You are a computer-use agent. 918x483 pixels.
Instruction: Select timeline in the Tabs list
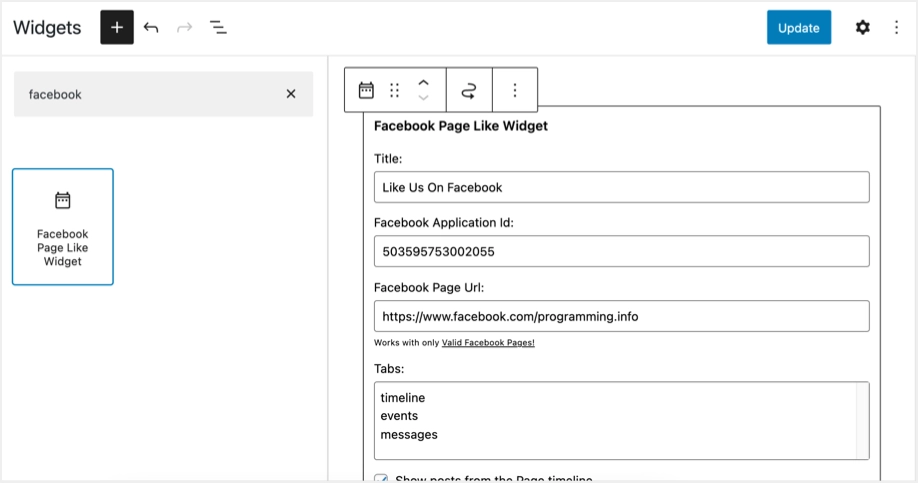tap(403, 398)
